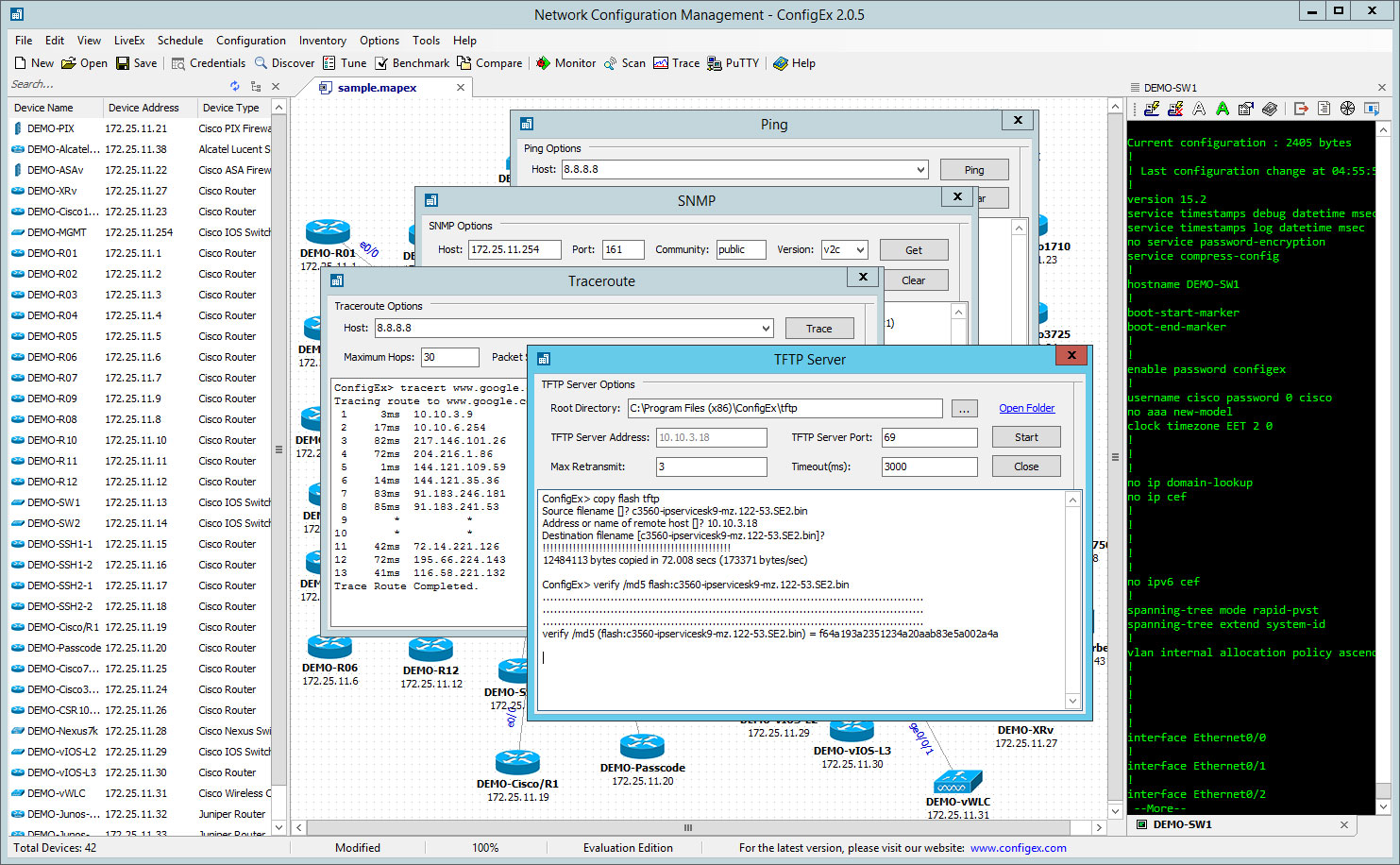Select DEMO-SW1 in the device list
The image size is (1400, 865).
click(54, 502)
